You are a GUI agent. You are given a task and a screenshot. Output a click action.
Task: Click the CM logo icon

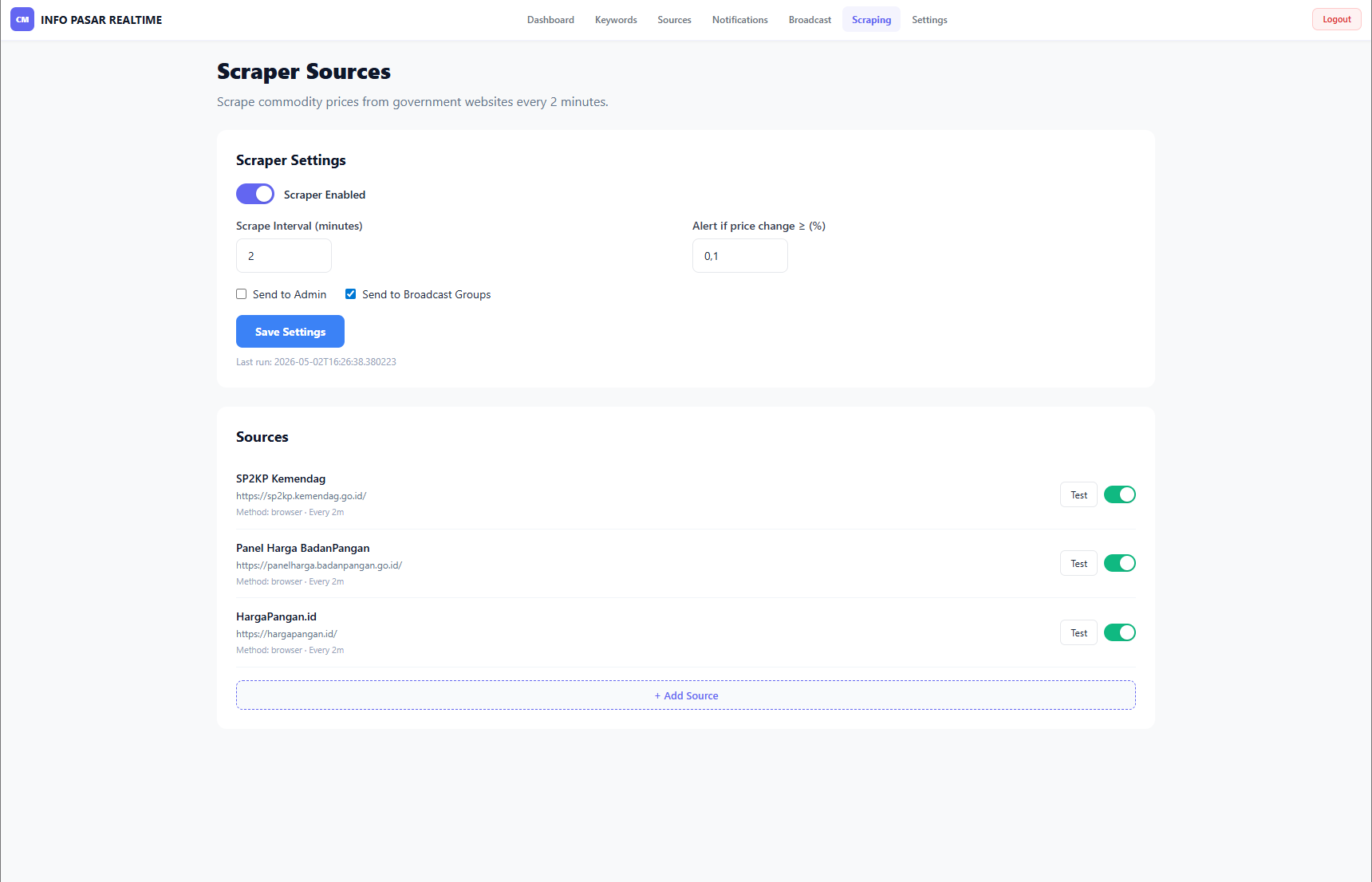[x=22, y=19]
